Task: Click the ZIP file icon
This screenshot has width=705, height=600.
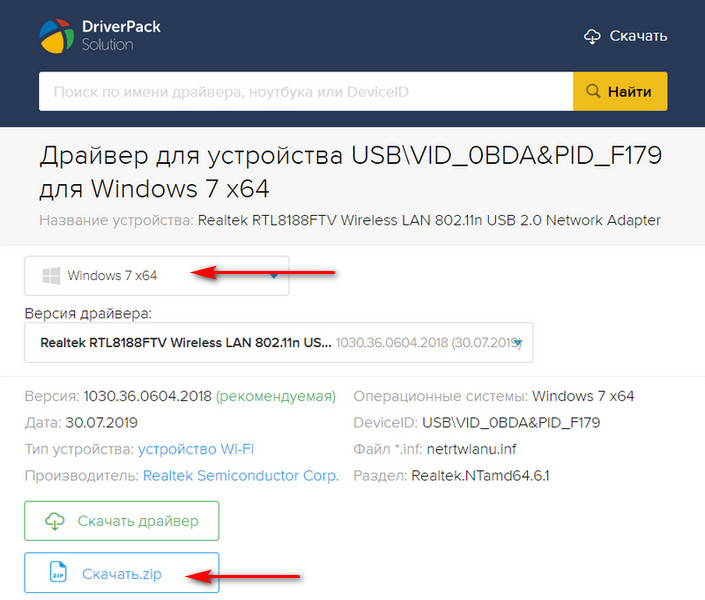Action: tap(58, 572)
